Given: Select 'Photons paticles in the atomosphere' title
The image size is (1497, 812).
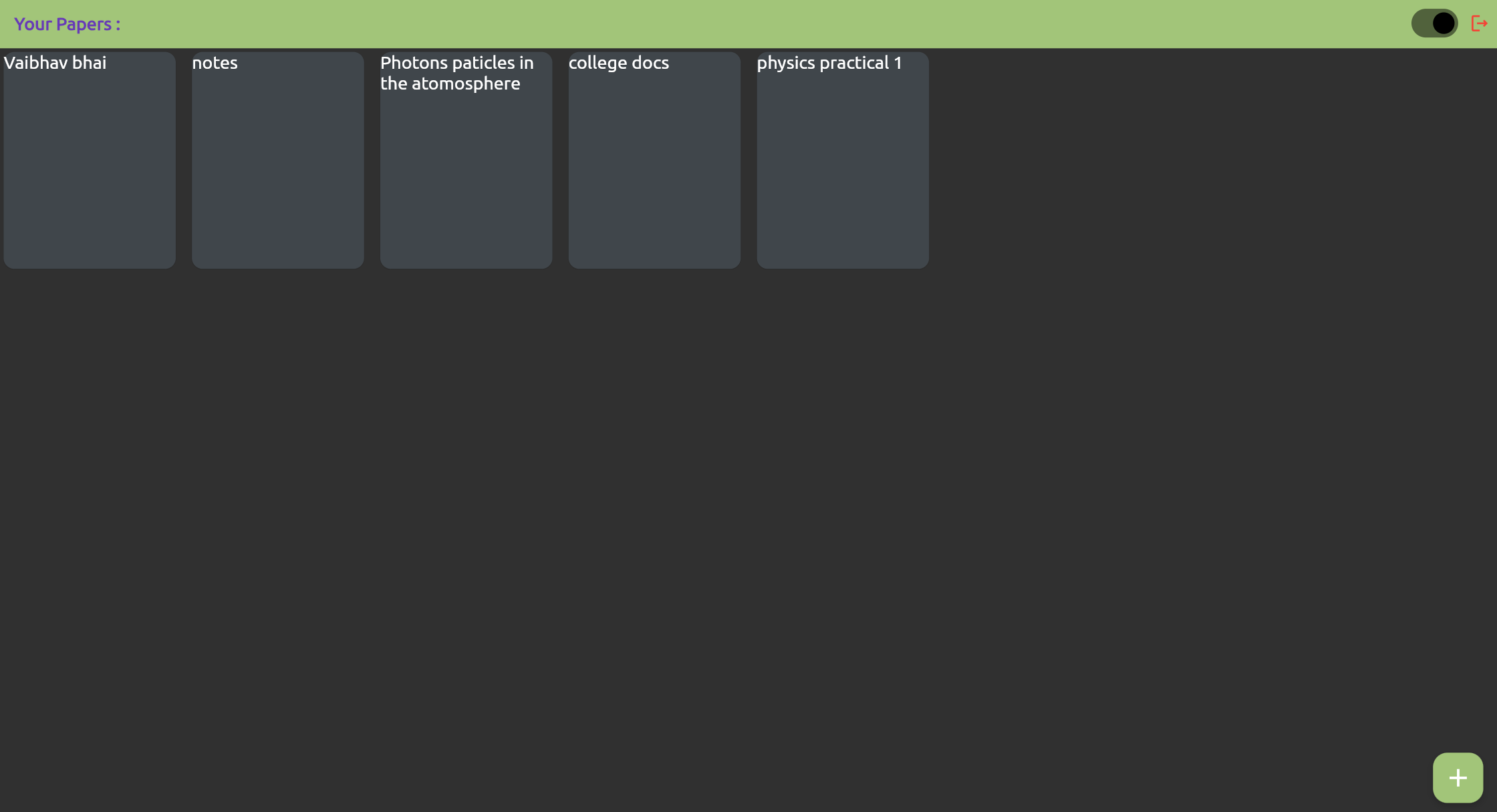Looking at the screenshot, I should 457,73.
